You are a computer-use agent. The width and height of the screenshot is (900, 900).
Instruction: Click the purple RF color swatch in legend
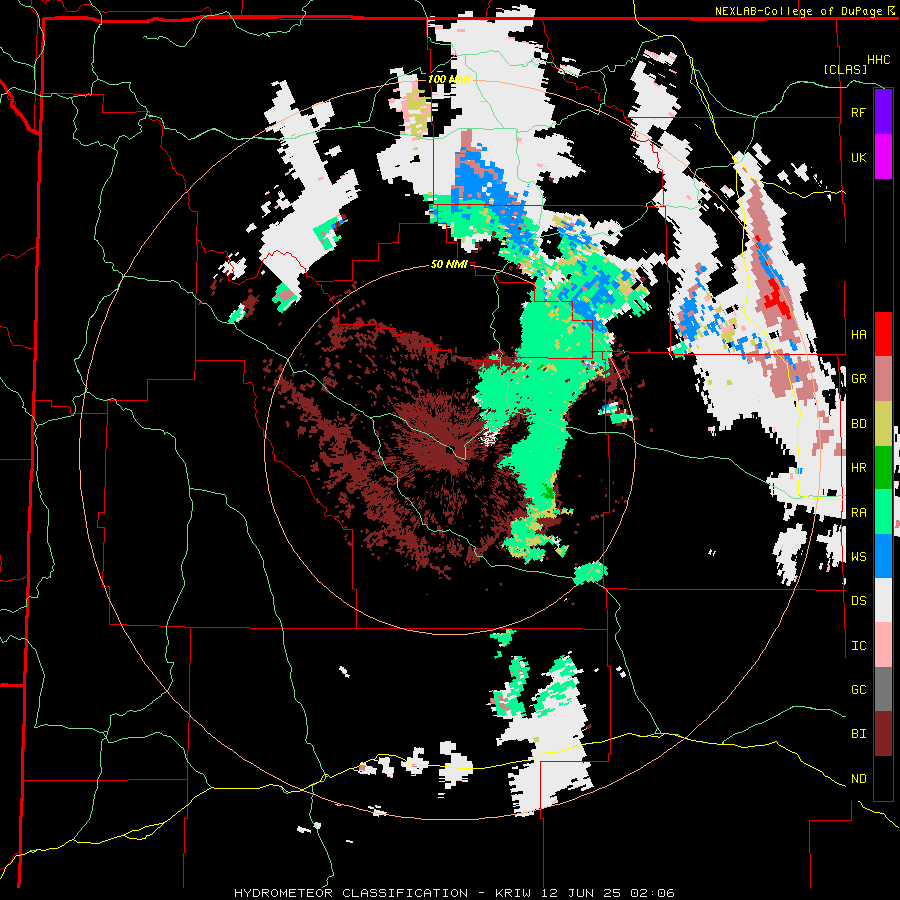(883, 112)
